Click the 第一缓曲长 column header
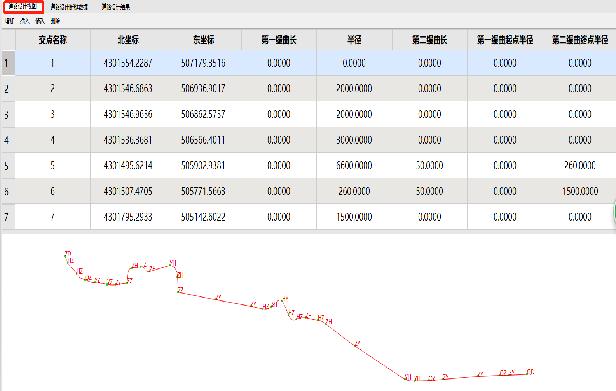Screen dimensions: 616x391 point(279,40)
